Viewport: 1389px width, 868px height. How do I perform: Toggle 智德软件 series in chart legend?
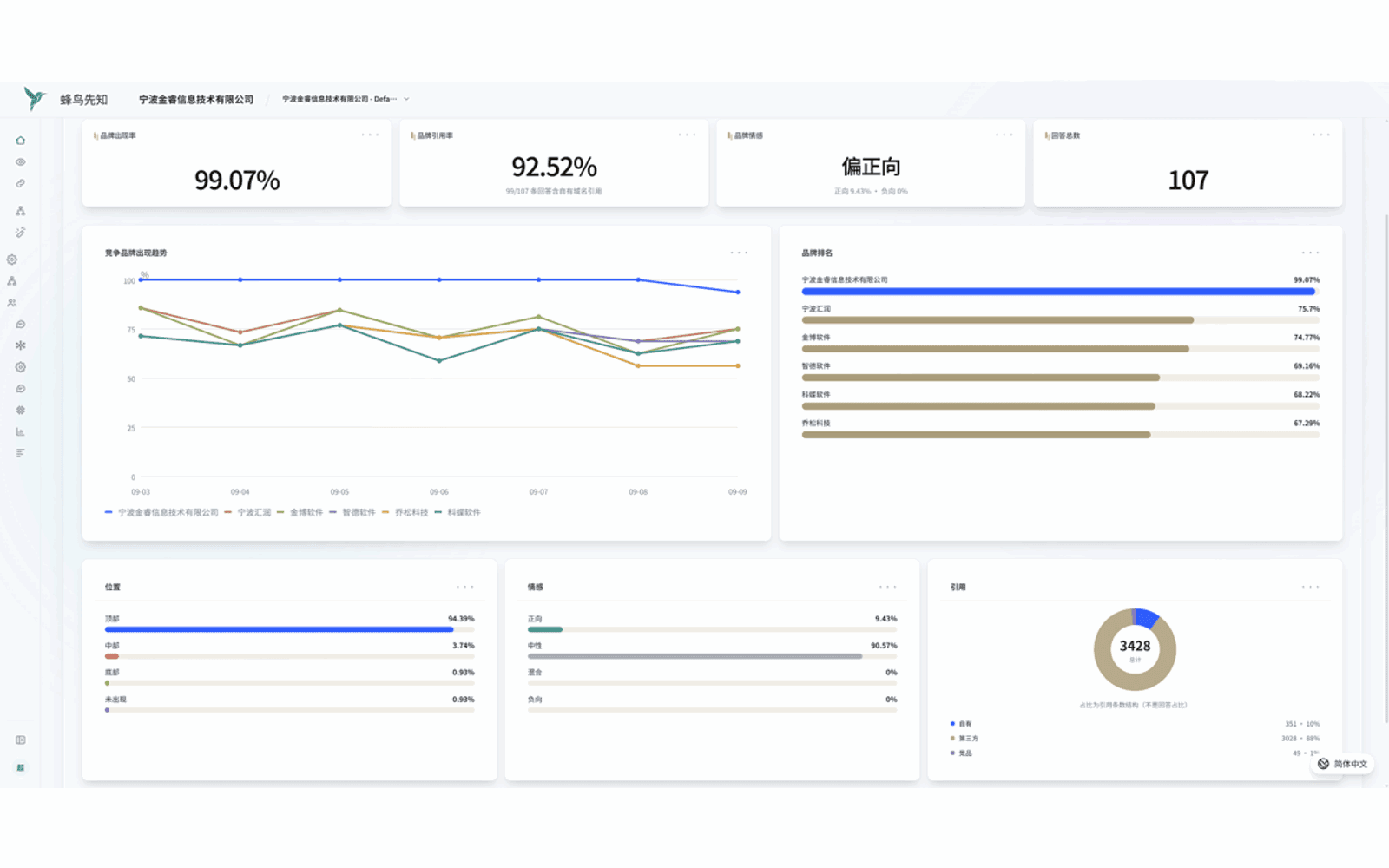pyautogui.click(x=353, y=512)
